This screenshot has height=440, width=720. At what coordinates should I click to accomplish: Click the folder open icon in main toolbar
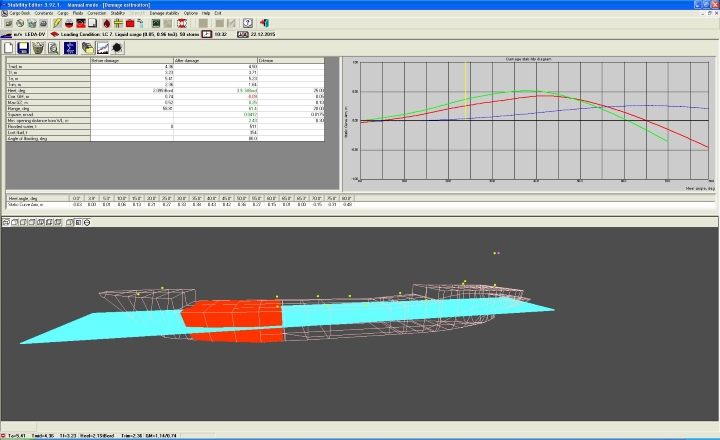point(8,23)
